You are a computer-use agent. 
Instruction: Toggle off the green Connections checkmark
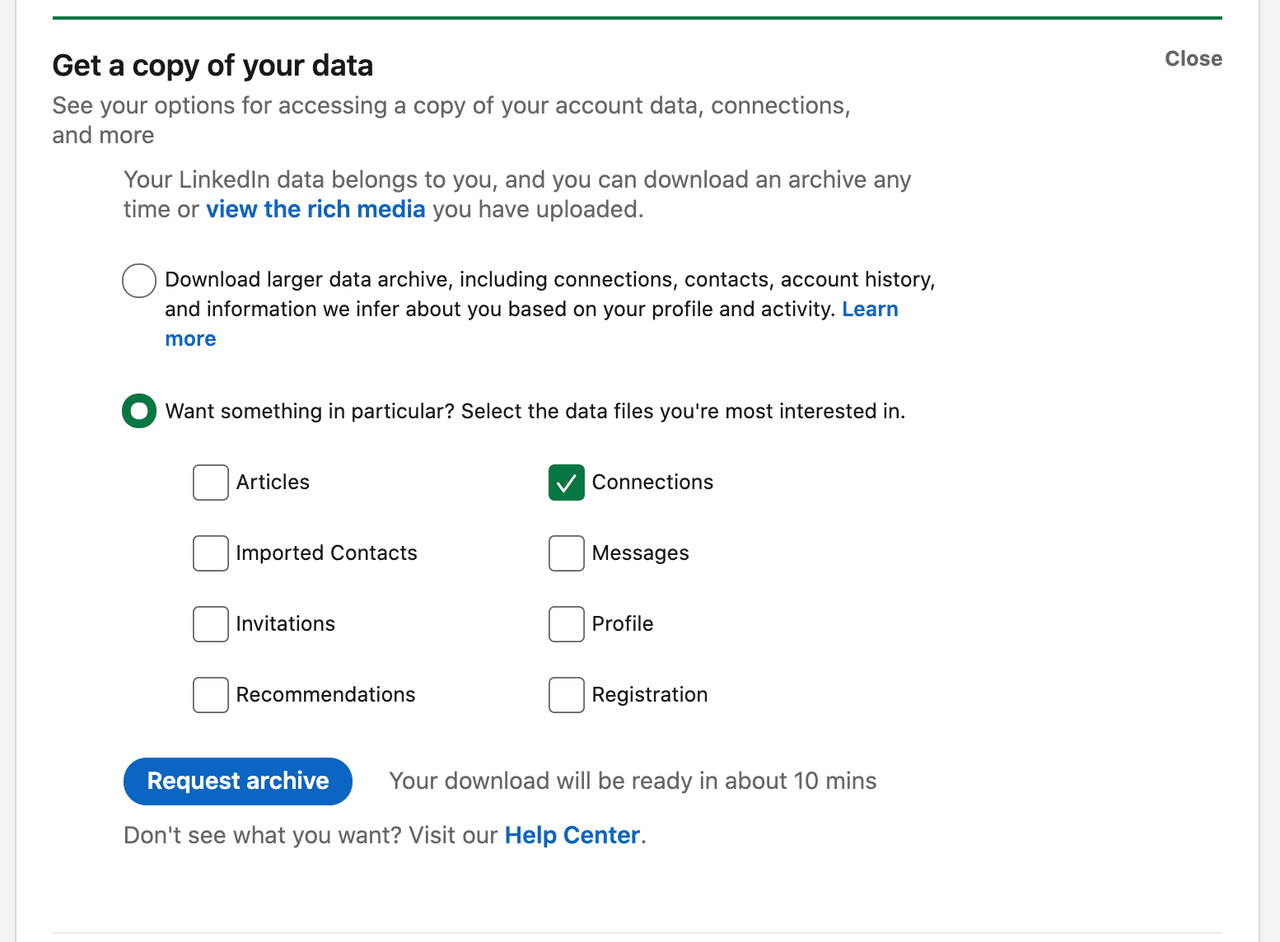click(x=566, y=482)
